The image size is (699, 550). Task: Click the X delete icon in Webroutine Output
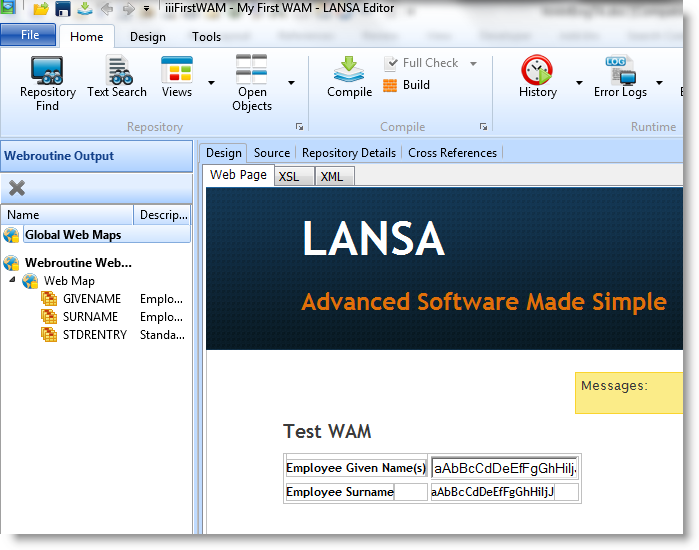17,188
